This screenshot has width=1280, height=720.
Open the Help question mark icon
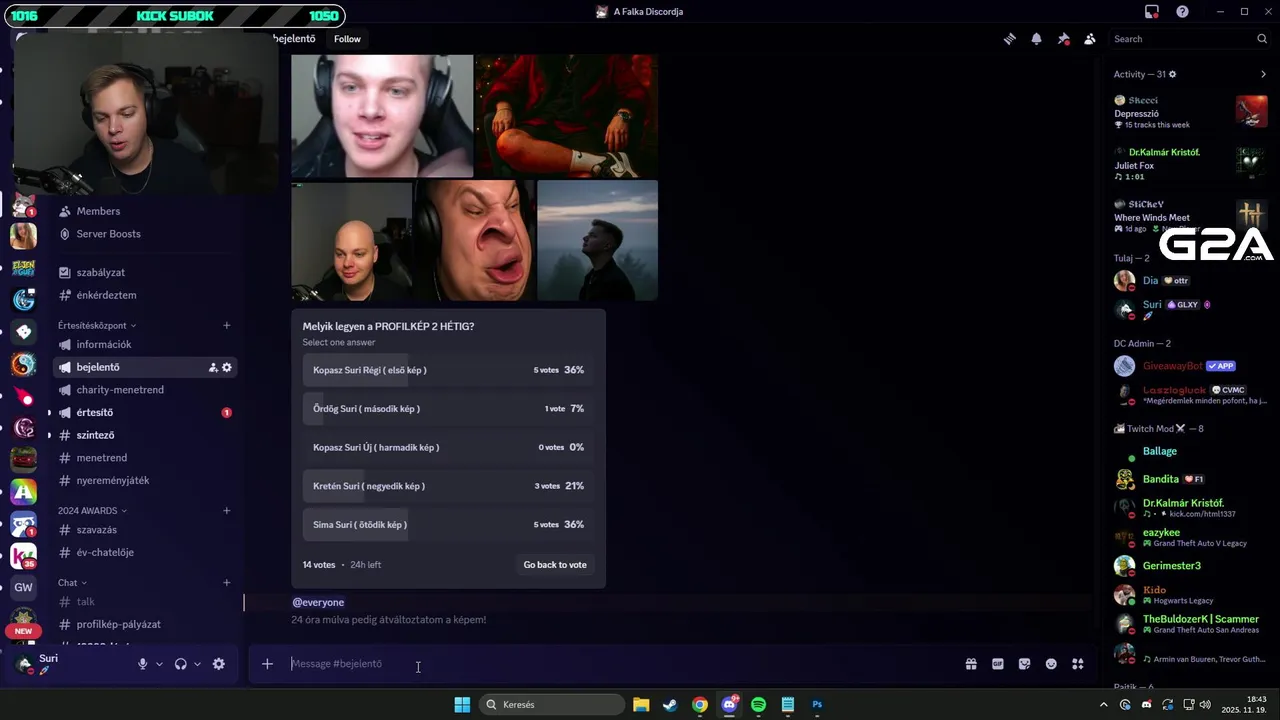(1183, 12)
